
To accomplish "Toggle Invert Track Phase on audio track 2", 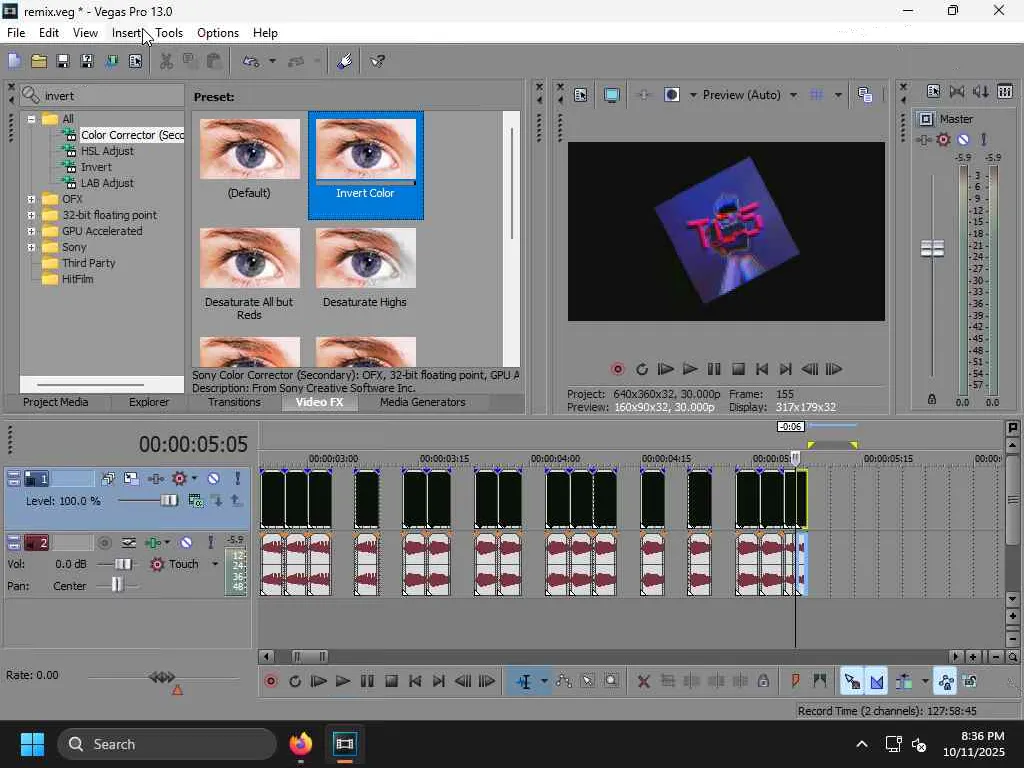I will (129, 543).
